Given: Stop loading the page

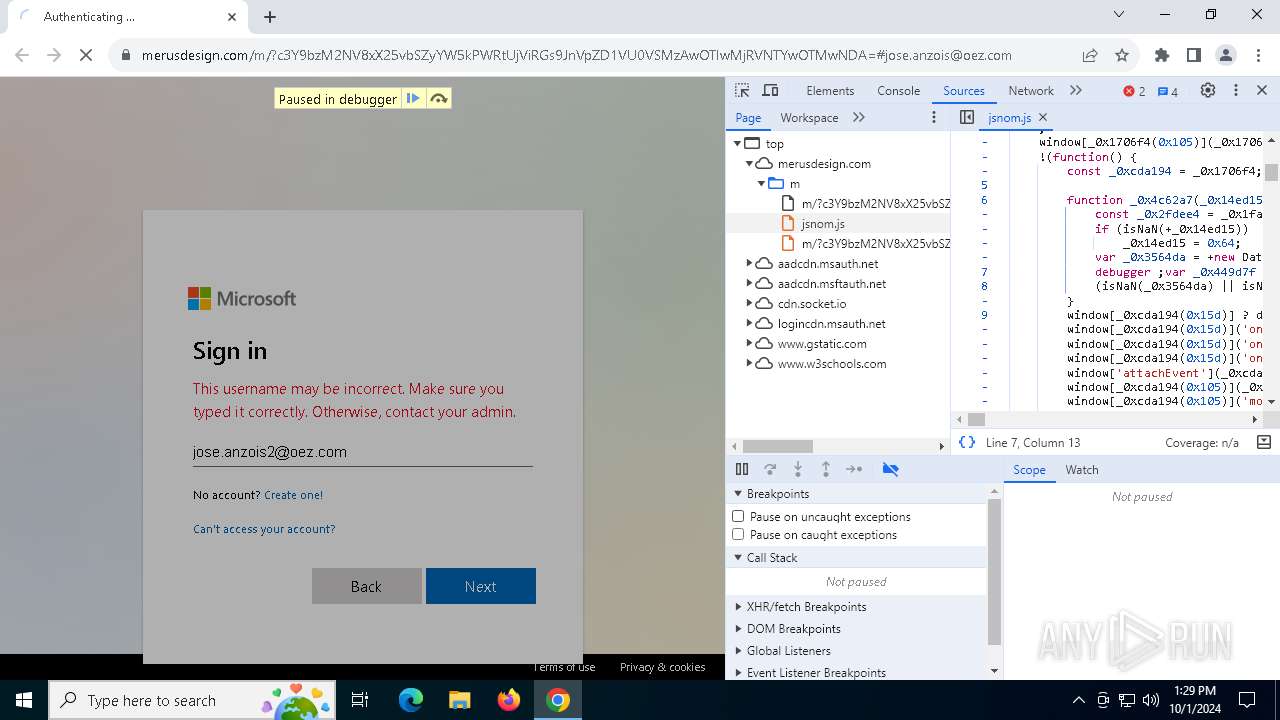Looking at the screenshot, I should 86,55.
